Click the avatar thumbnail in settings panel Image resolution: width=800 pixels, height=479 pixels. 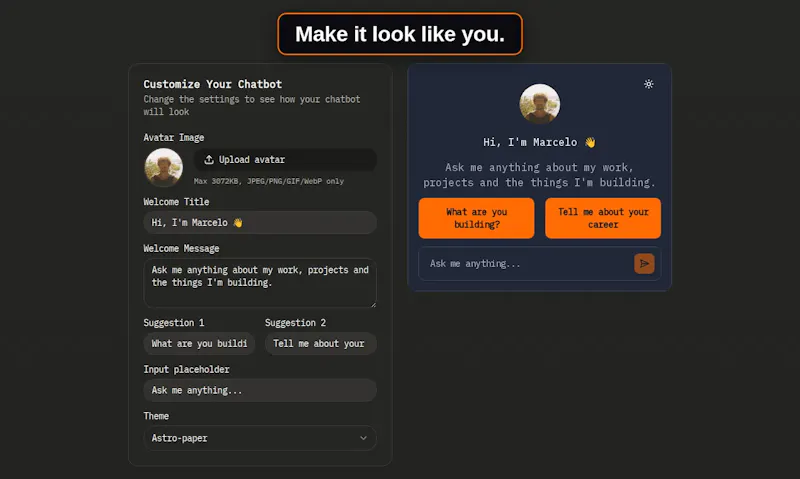coord(163,167)
